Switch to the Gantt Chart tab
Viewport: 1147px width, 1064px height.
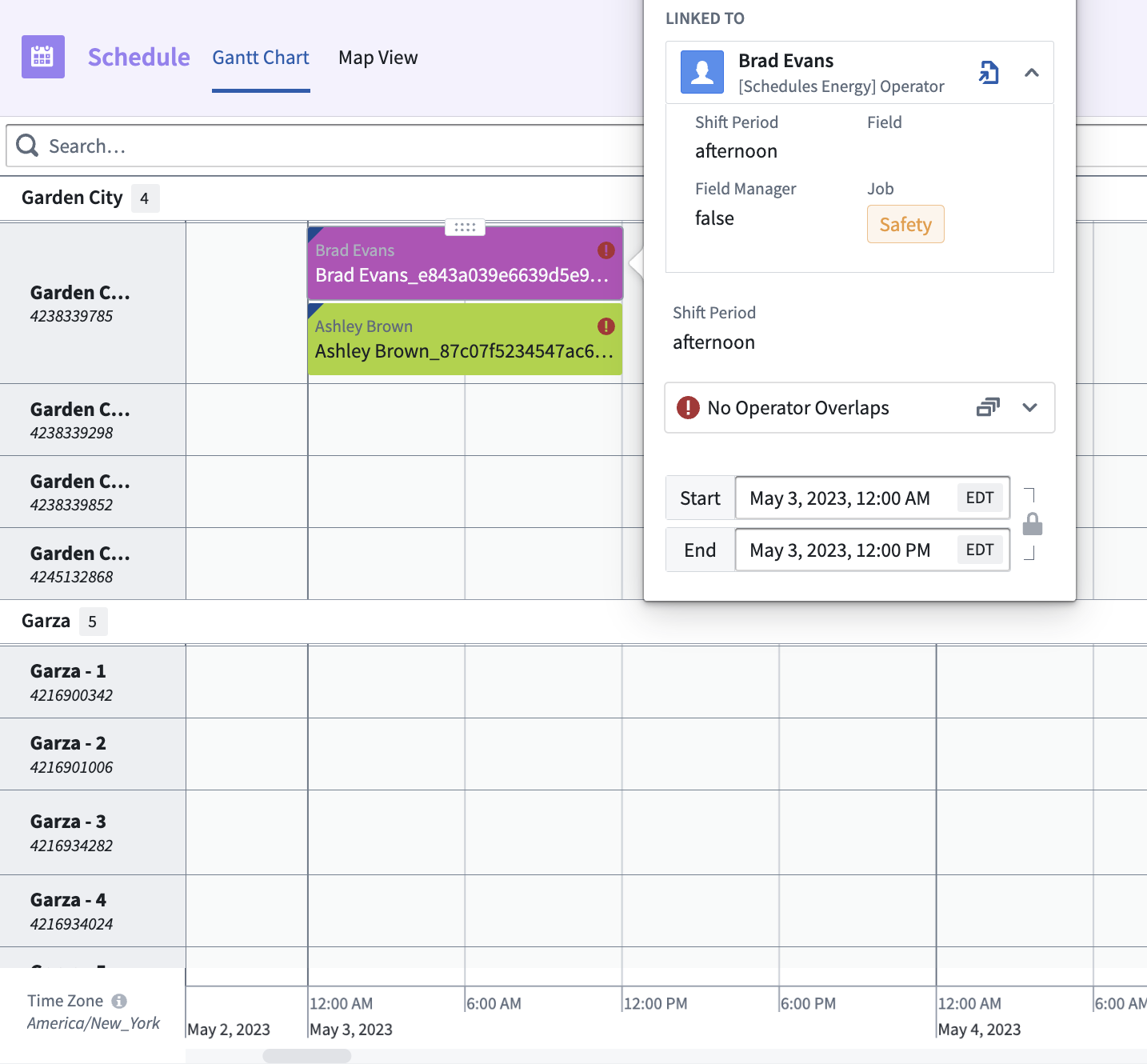[x=261, y=58]
